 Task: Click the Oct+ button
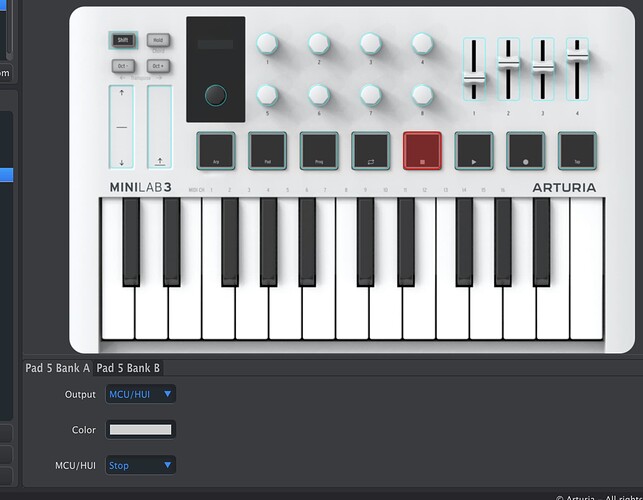[x=158, y=66]
